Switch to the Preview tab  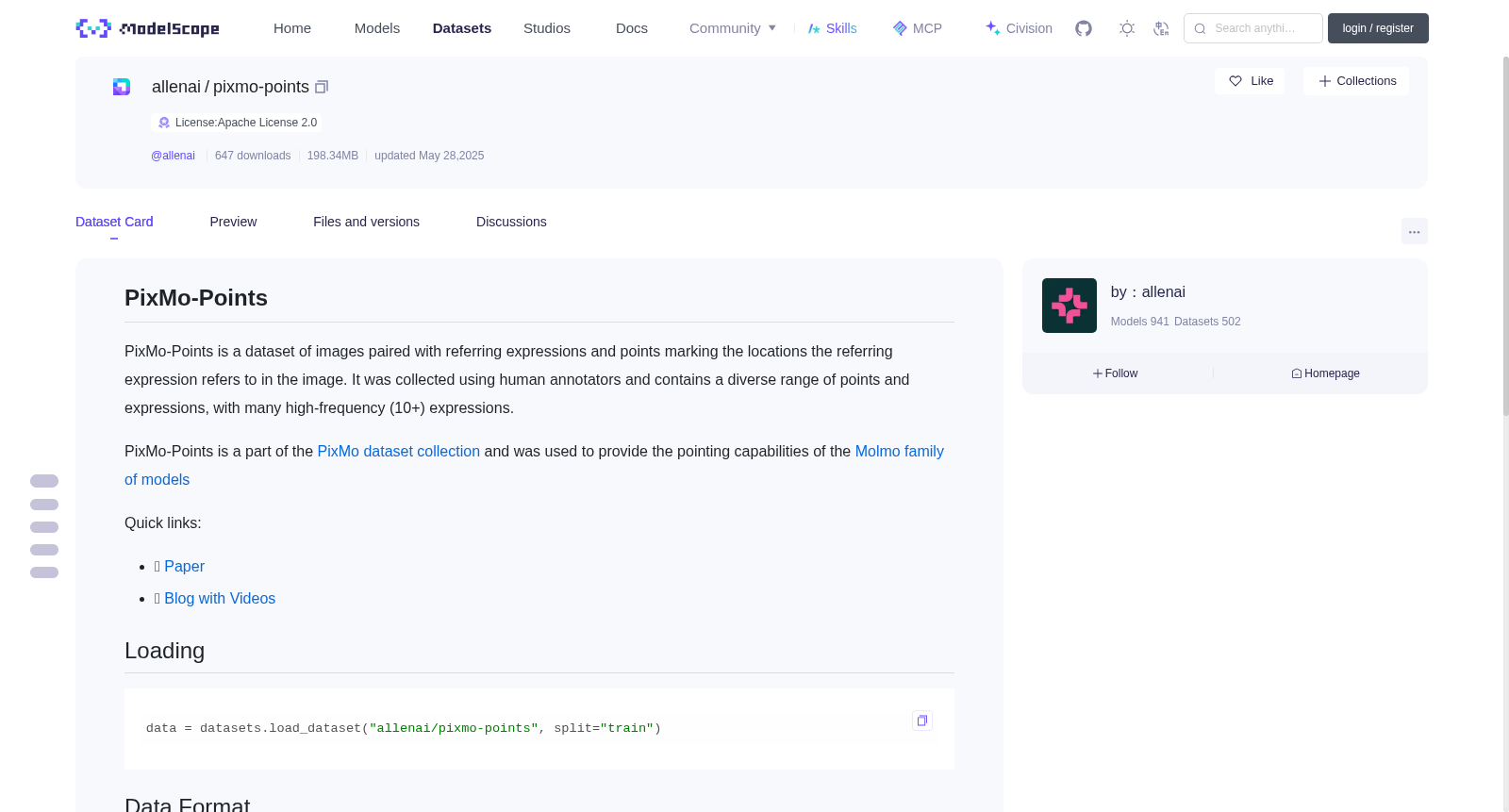pos(233,222)
